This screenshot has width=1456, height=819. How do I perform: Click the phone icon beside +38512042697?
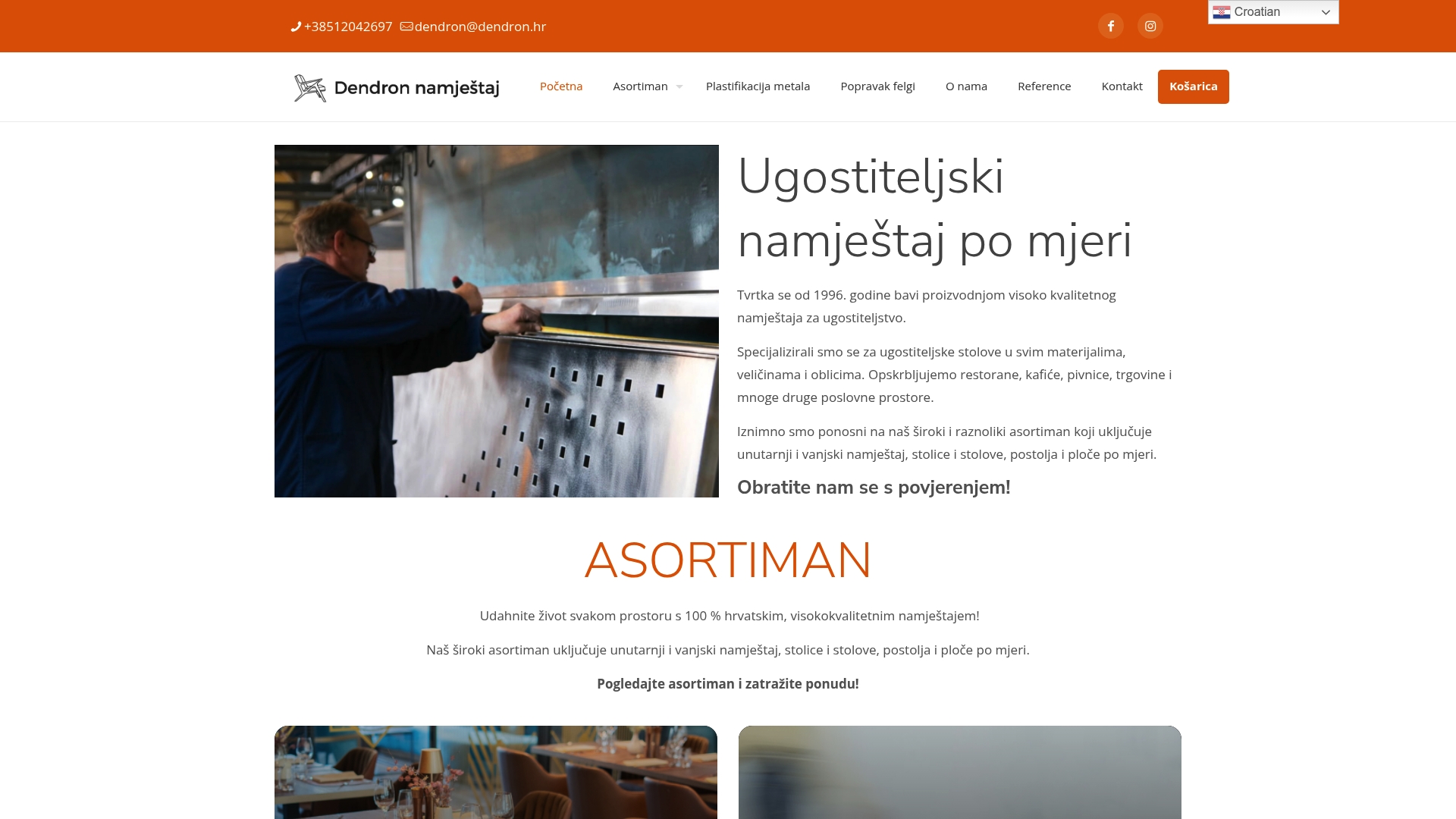(x=296, y=27)
